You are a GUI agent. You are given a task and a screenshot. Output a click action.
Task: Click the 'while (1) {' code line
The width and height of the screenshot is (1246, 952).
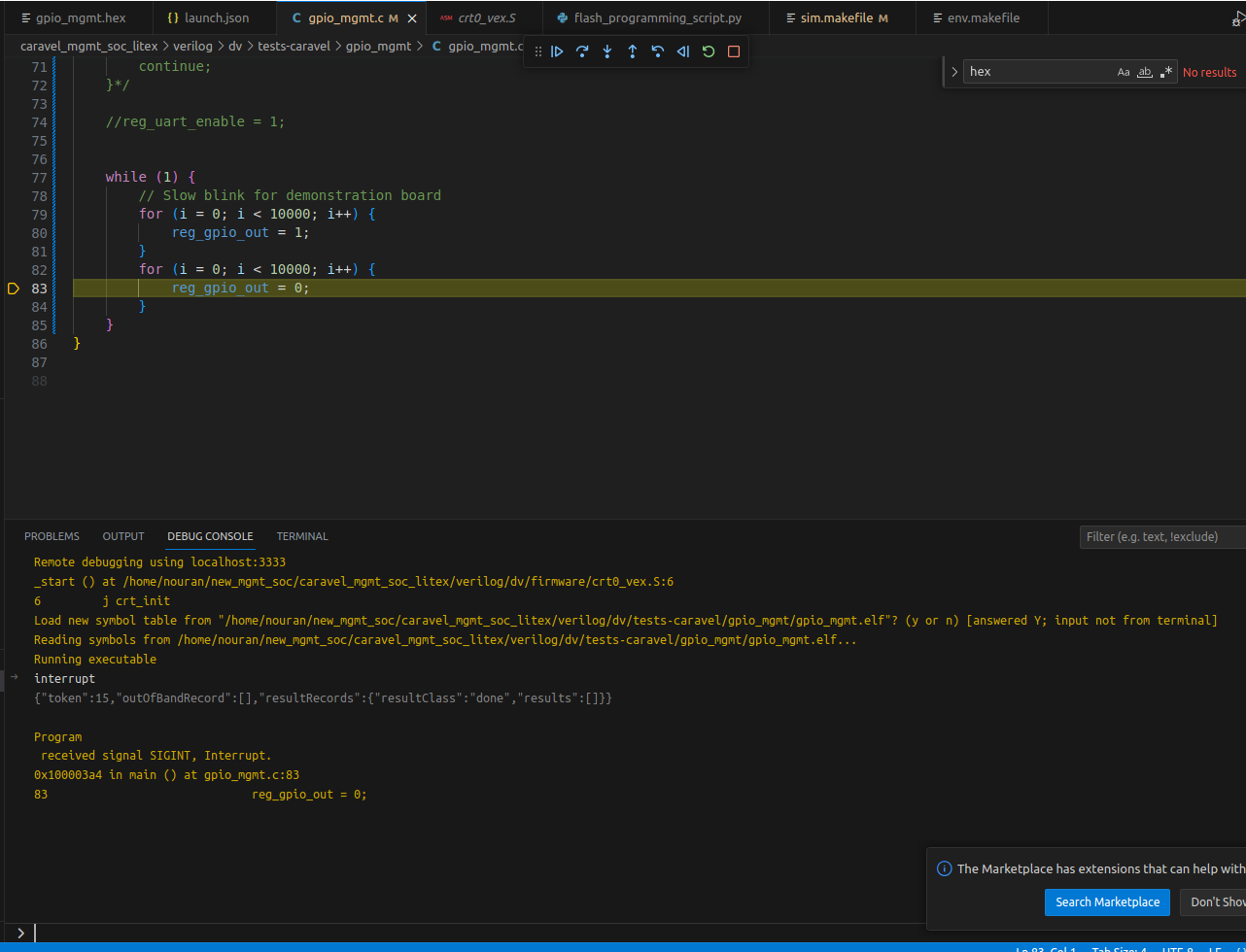click(x=151, y=177)
